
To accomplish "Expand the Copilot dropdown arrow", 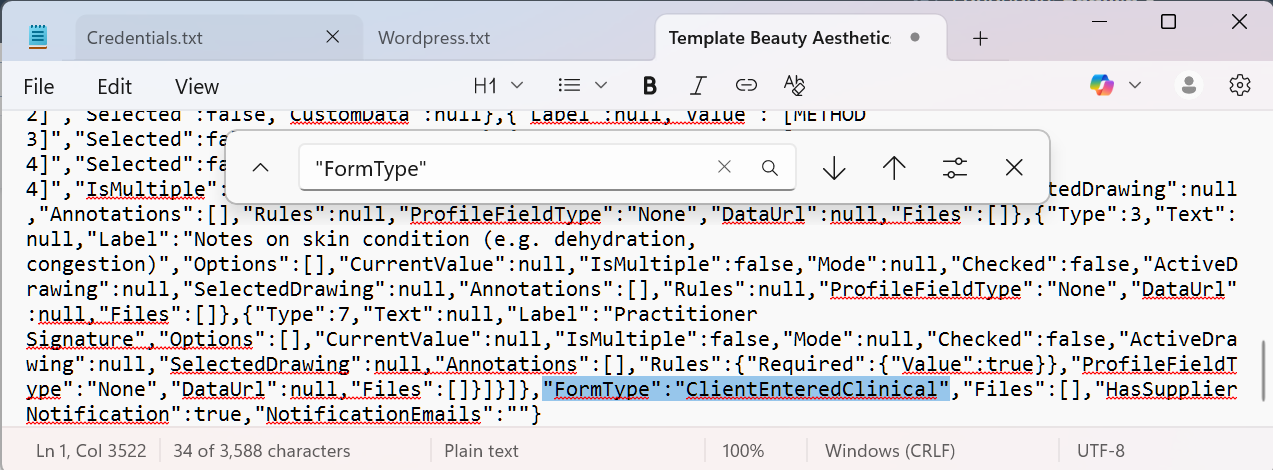I will 1135,85.
